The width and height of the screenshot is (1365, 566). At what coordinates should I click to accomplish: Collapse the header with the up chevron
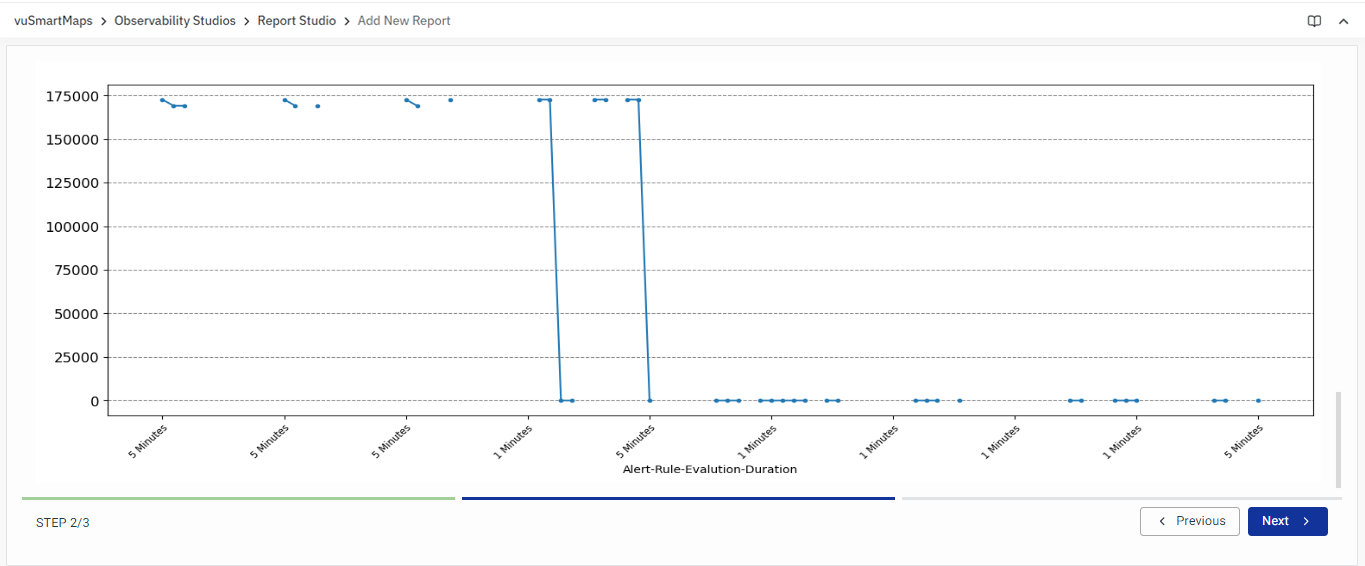[1343, 21]
